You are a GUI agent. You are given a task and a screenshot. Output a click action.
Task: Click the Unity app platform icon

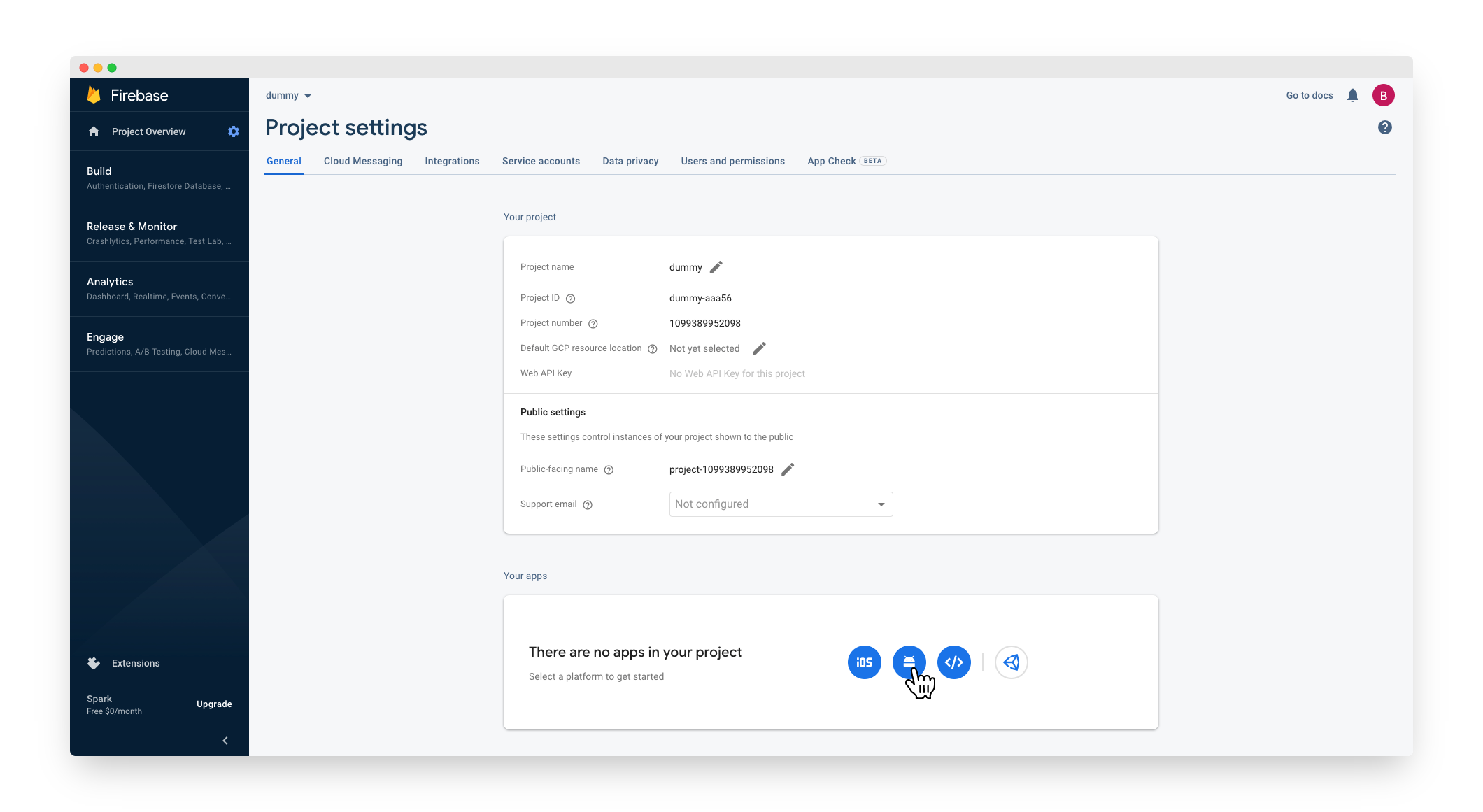(x=1010, y=662)
